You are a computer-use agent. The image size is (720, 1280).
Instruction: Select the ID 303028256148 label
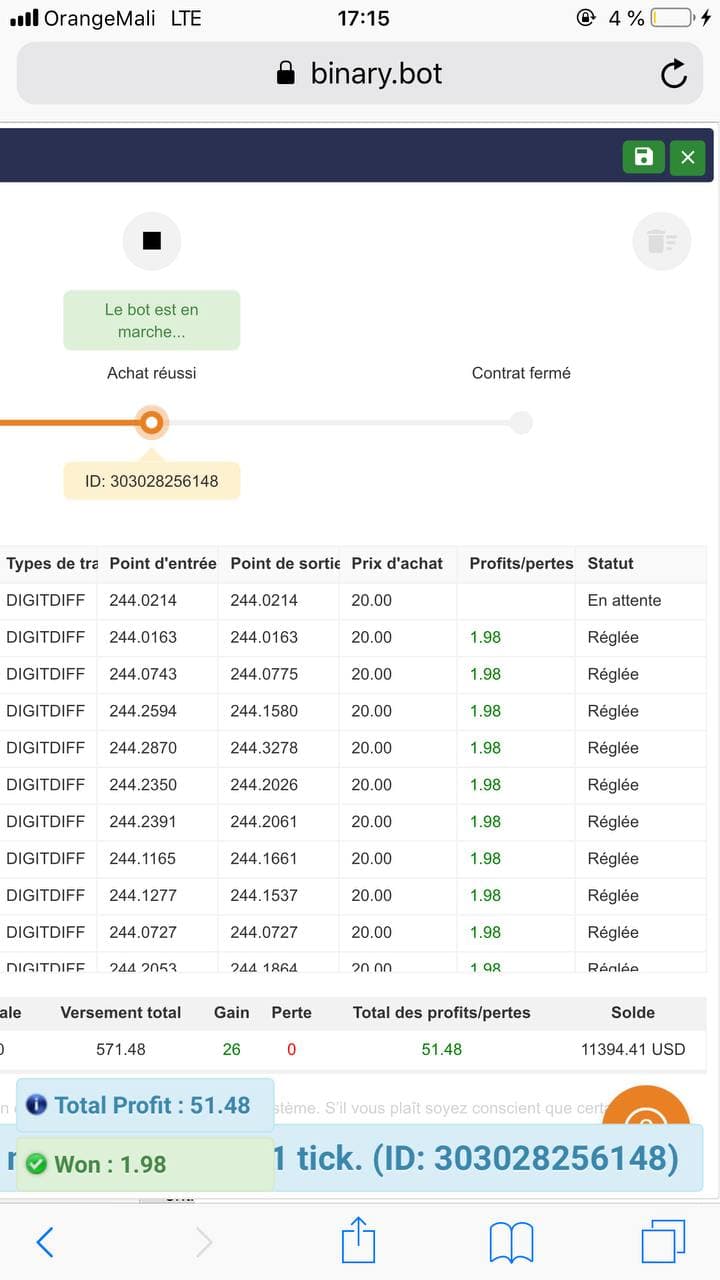(151, 481)
